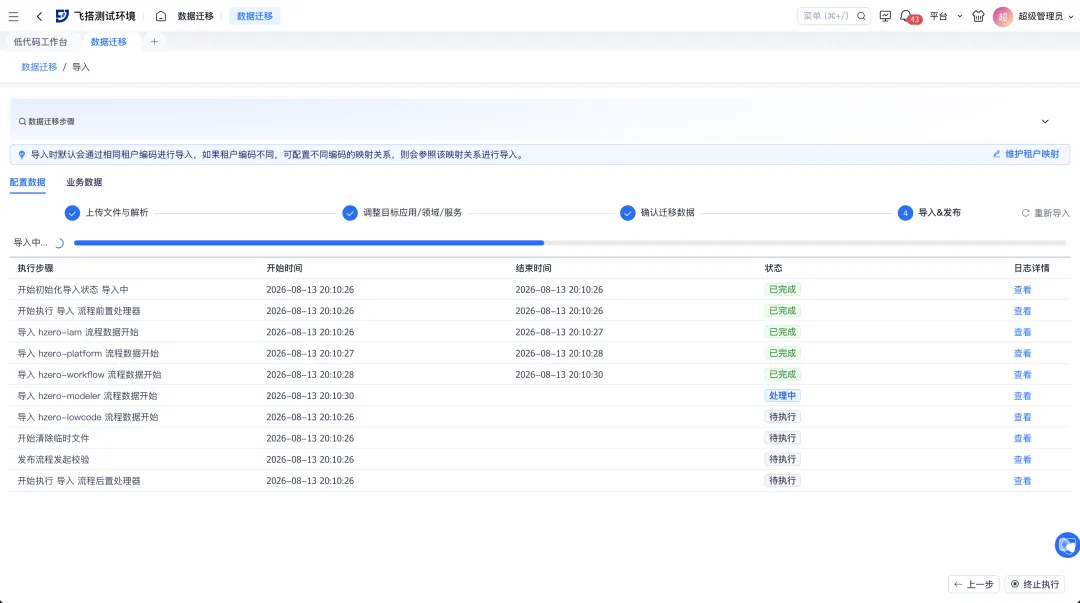Select the 配置数据 tab

(x=28, y=183)
